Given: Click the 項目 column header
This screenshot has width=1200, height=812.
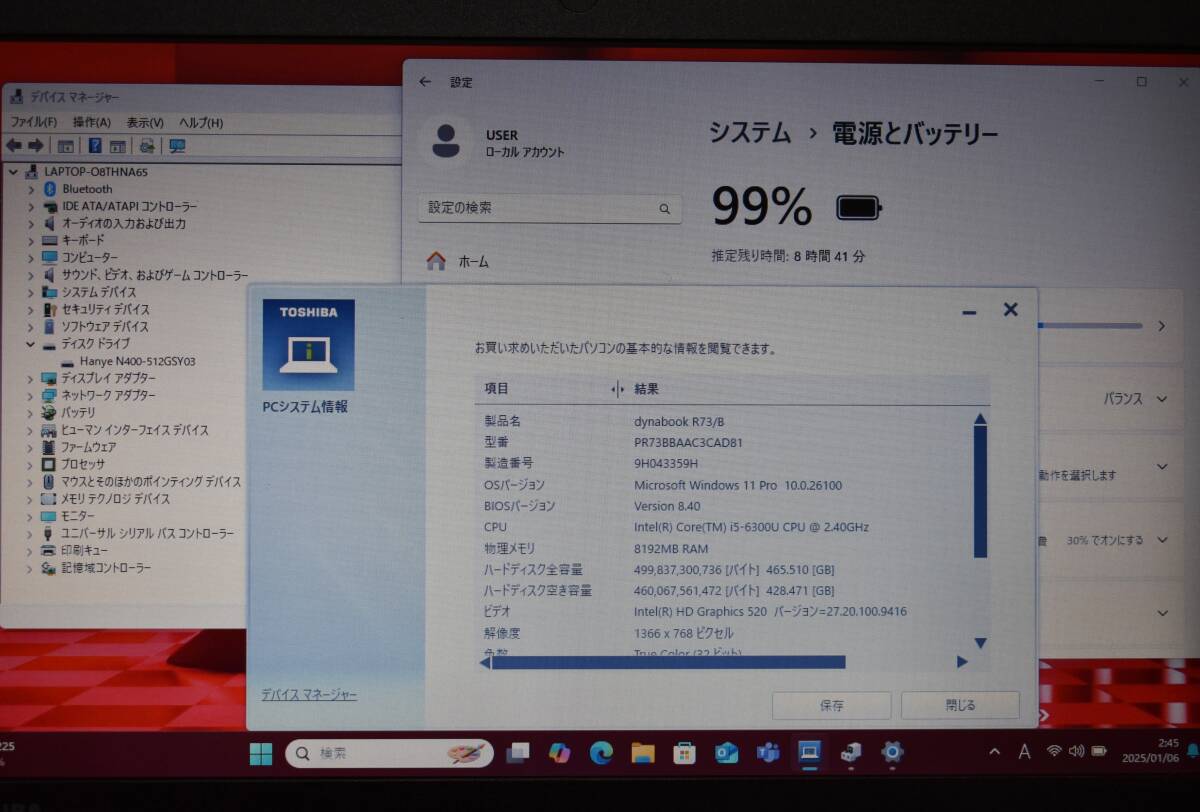Looking at the screenshot, I should coord(497,389).
